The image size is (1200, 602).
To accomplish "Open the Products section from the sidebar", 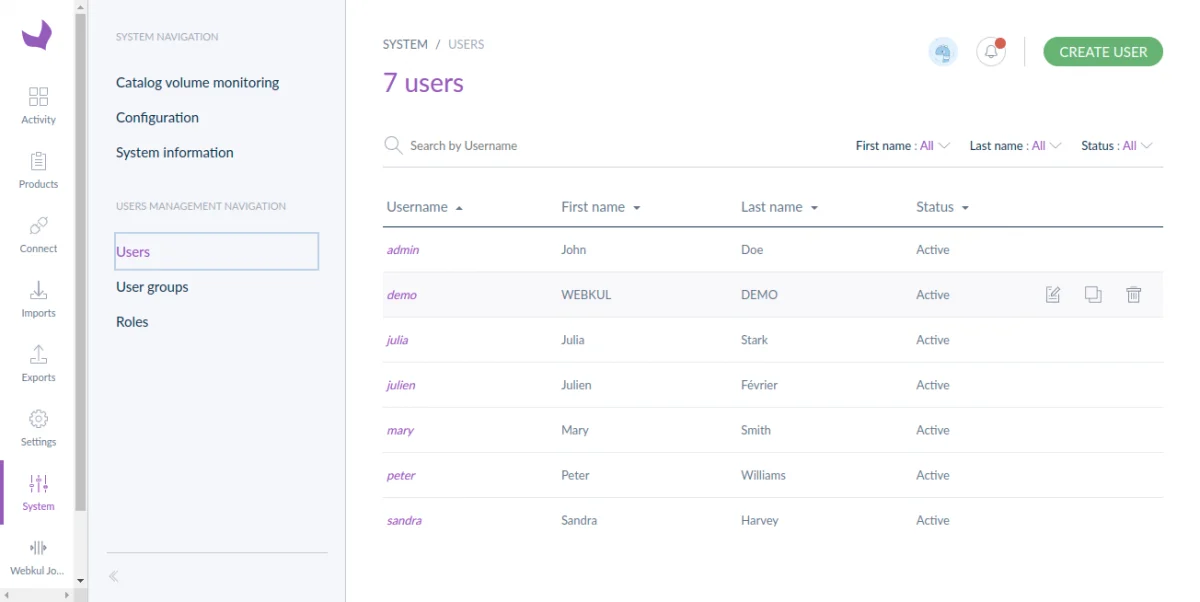I will click(x=38, y=168).
